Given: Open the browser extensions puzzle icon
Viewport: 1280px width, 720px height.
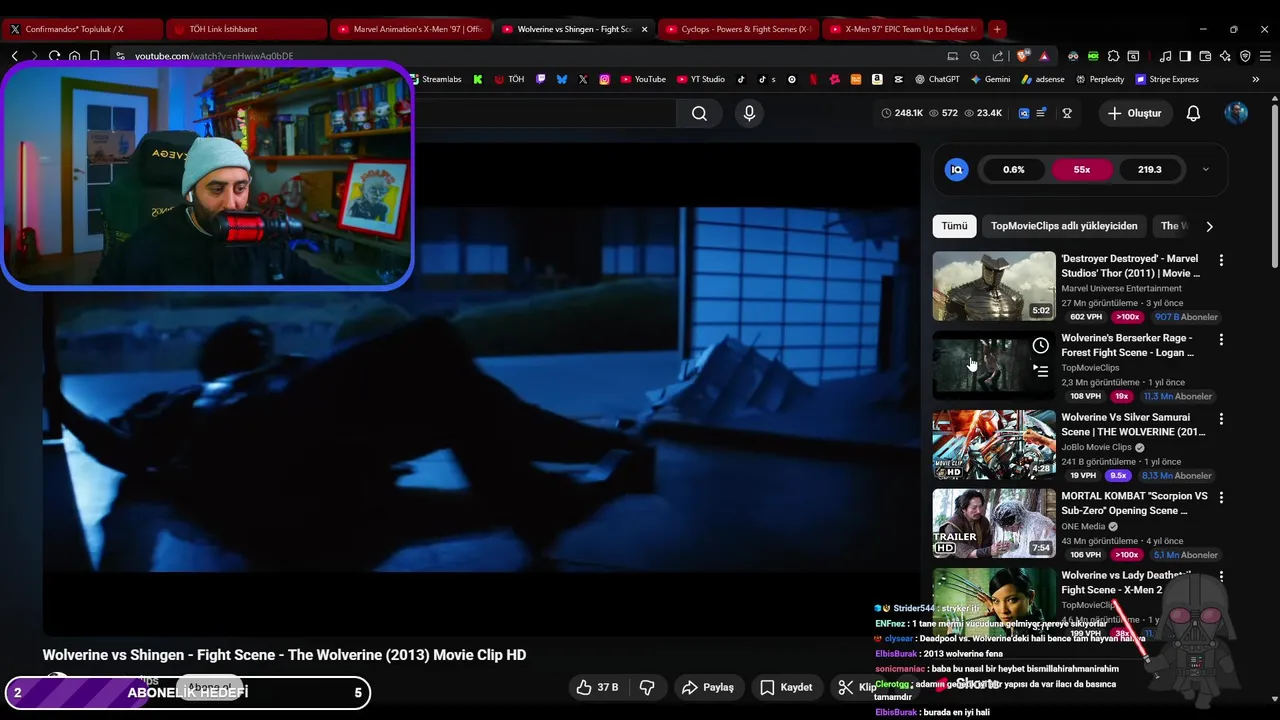Looking at the screenshot, I should tap(1113, 56).
